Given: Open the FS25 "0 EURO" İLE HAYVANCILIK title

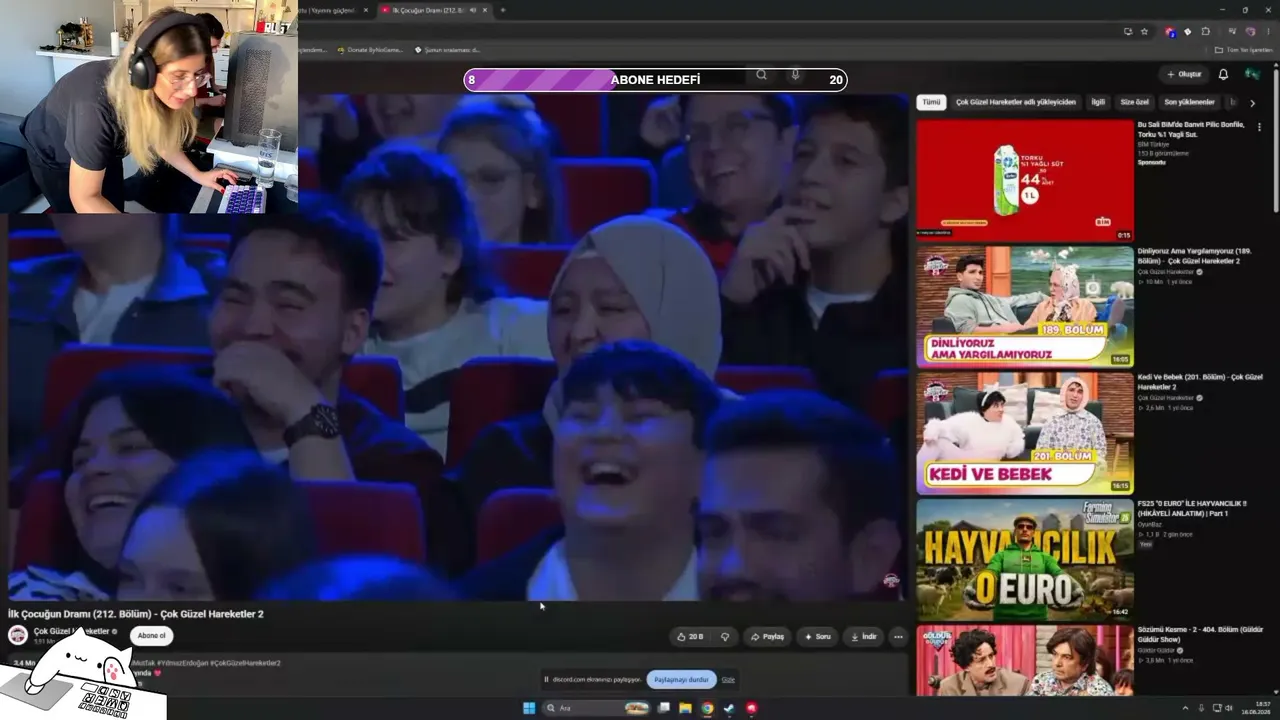Looking at the screenshot, I should pyautogui.click(x=1193, y=508).
